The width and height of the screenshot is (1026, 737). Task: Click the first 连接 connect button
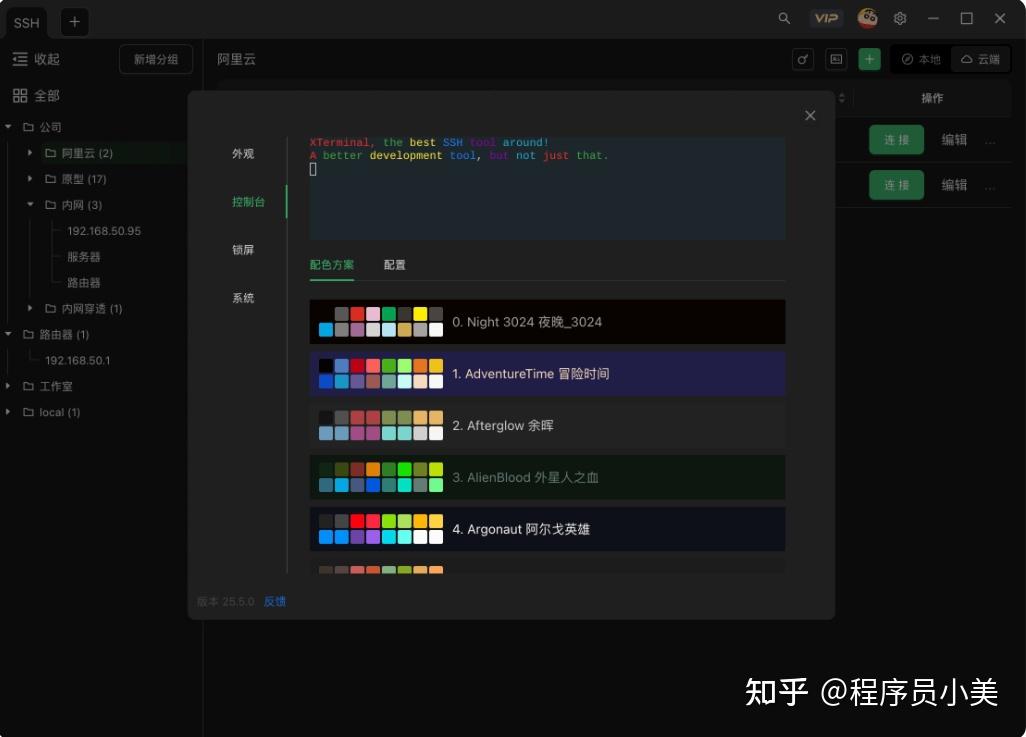click(896, 139)
